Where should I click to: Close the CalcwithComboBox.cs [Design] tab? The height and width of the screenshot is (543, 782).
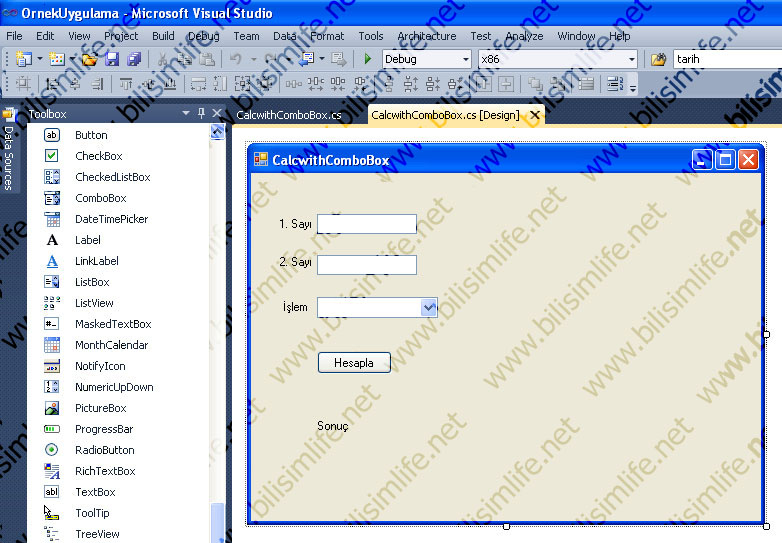coord(535,115)
